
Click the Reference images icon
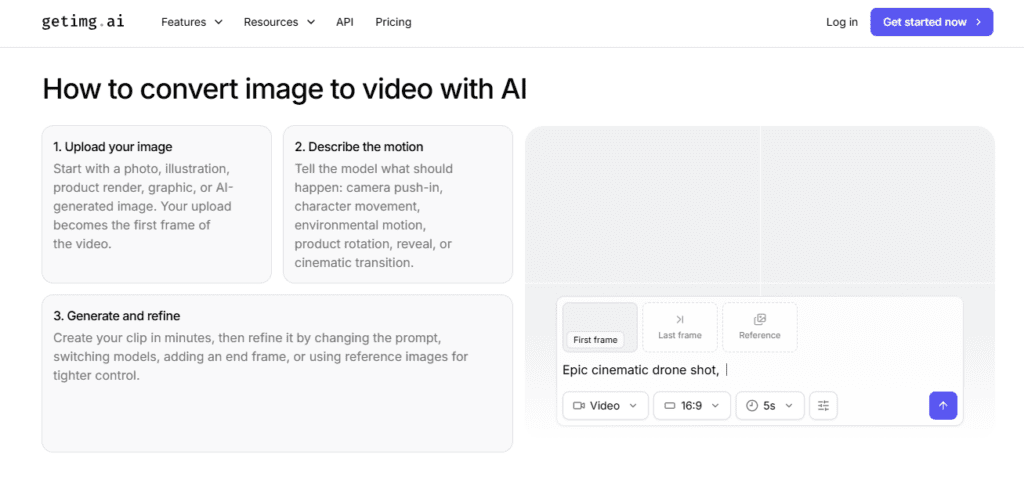tap(760, 319)
